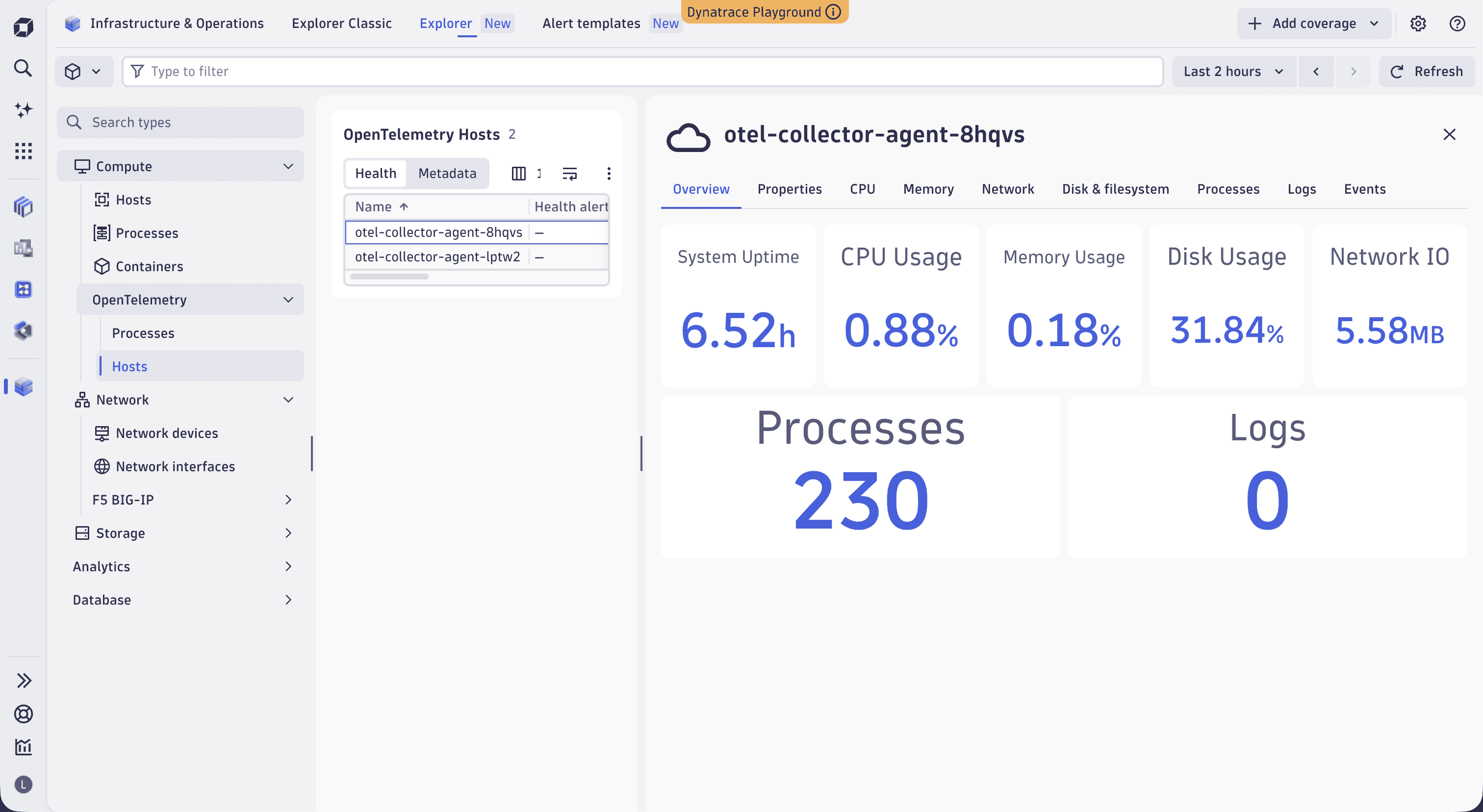The image size is (1483, 812).
Task: Select row otel-collector-agent-lptw2
Action: pyautogui.click(x=477, y=256)
